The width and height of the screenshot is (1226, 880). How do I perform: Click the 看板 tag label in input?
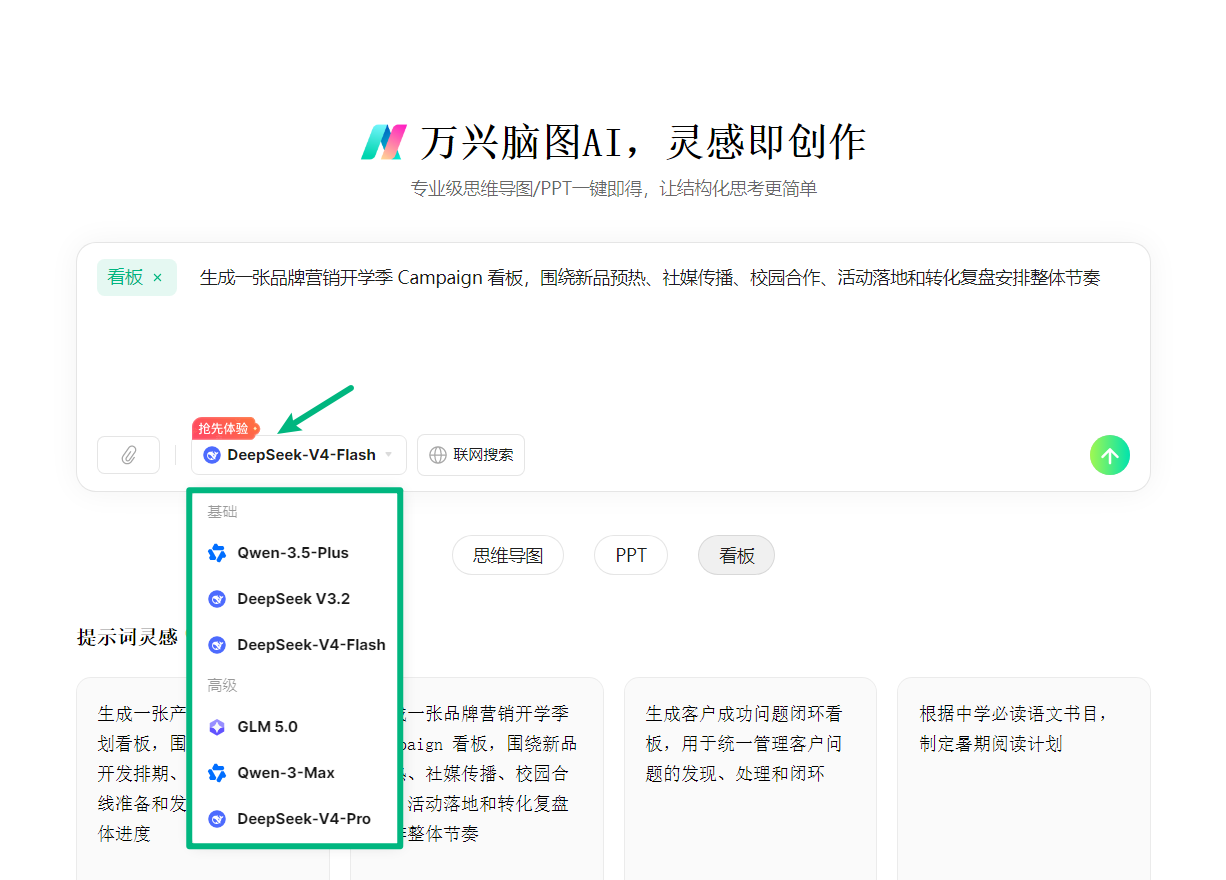(x=126, y=278)
